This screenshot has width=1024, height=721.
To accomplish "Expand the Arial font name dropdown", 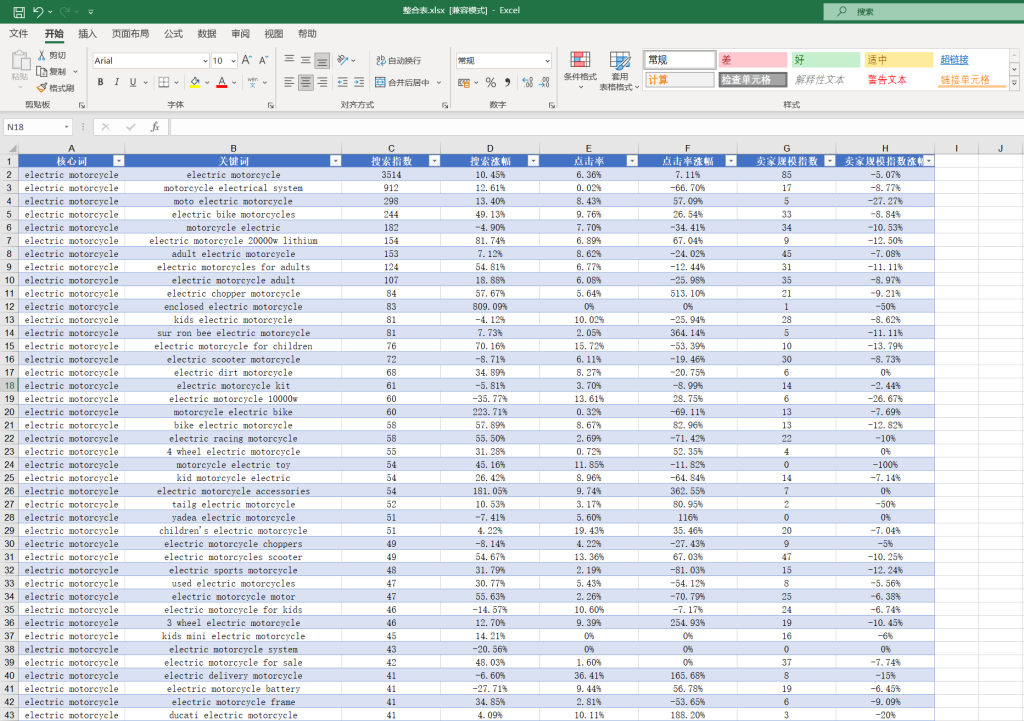I will pyautogui.click(x=204, y=61).
